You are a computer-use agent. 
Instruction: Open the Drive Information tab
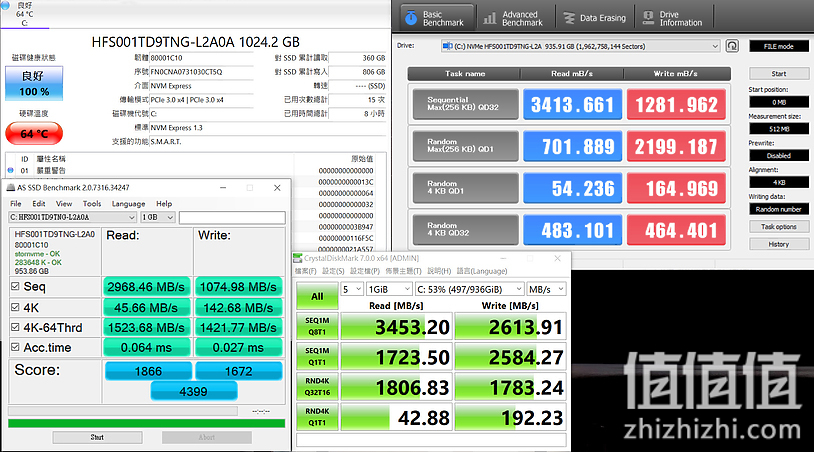coord(674,18)
